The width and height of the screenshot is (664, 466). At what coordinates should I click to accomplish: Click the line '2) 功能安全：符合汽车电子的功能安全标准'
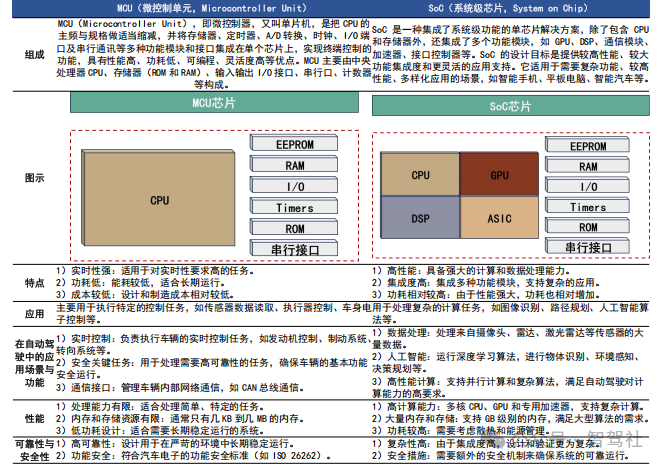pos(193,456)
